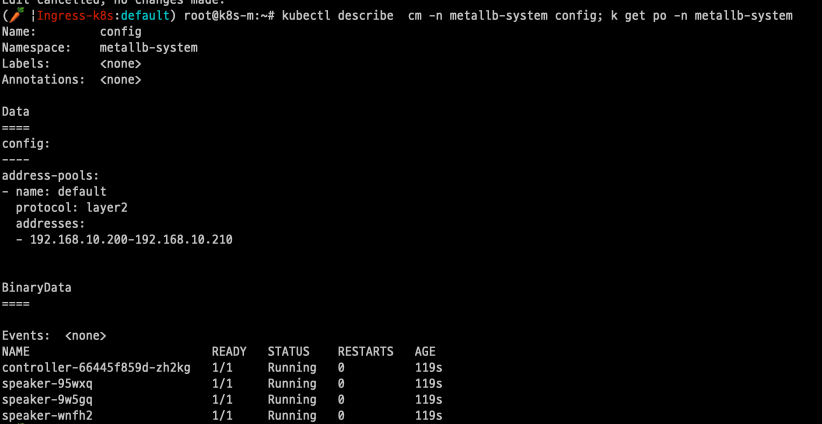Click the '<none>' value next to Events
This screenshot has height=424, width=822.
click(x=85, y=335)
